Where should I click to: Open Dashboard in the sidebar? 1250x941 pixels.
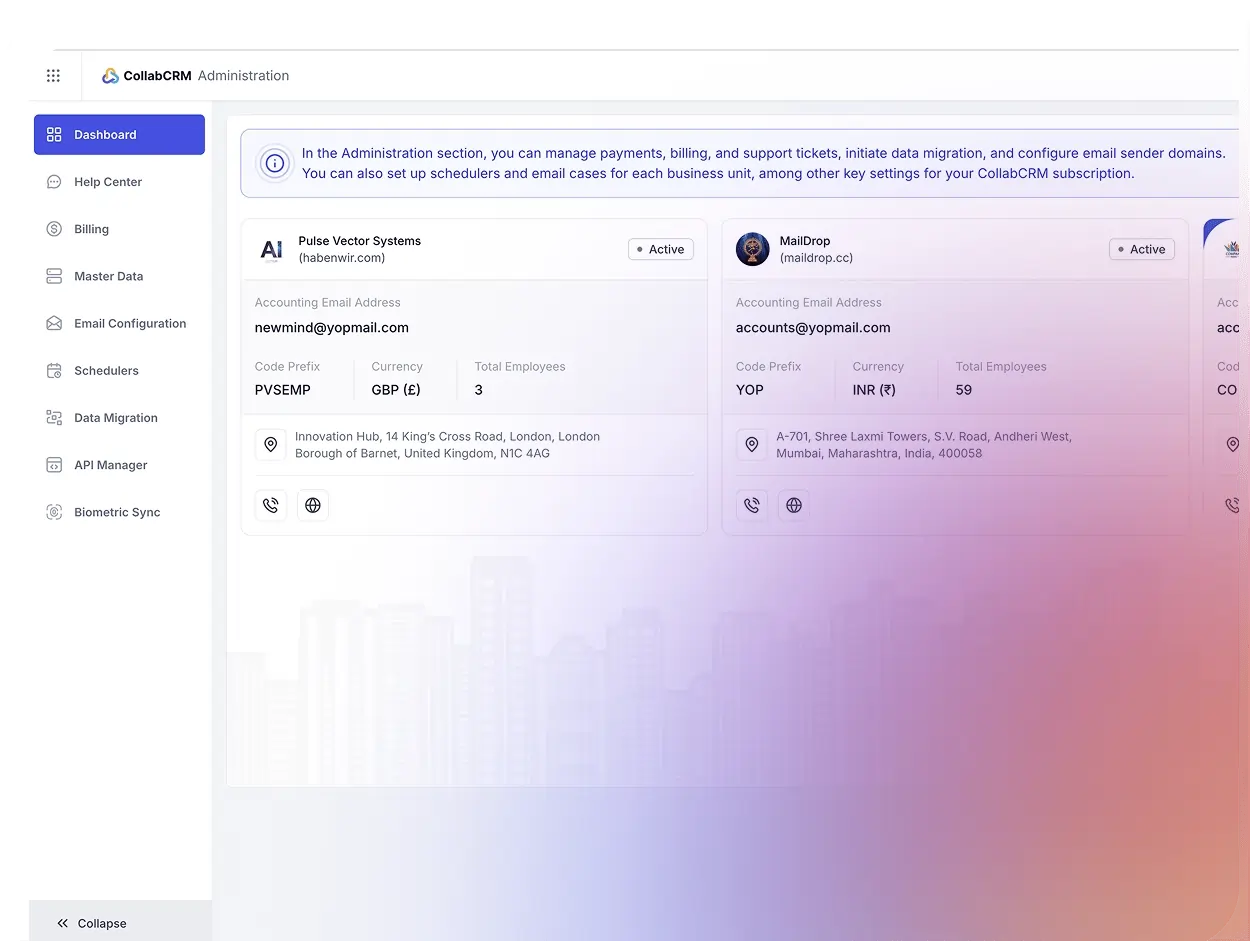click(x=119, y=135)
